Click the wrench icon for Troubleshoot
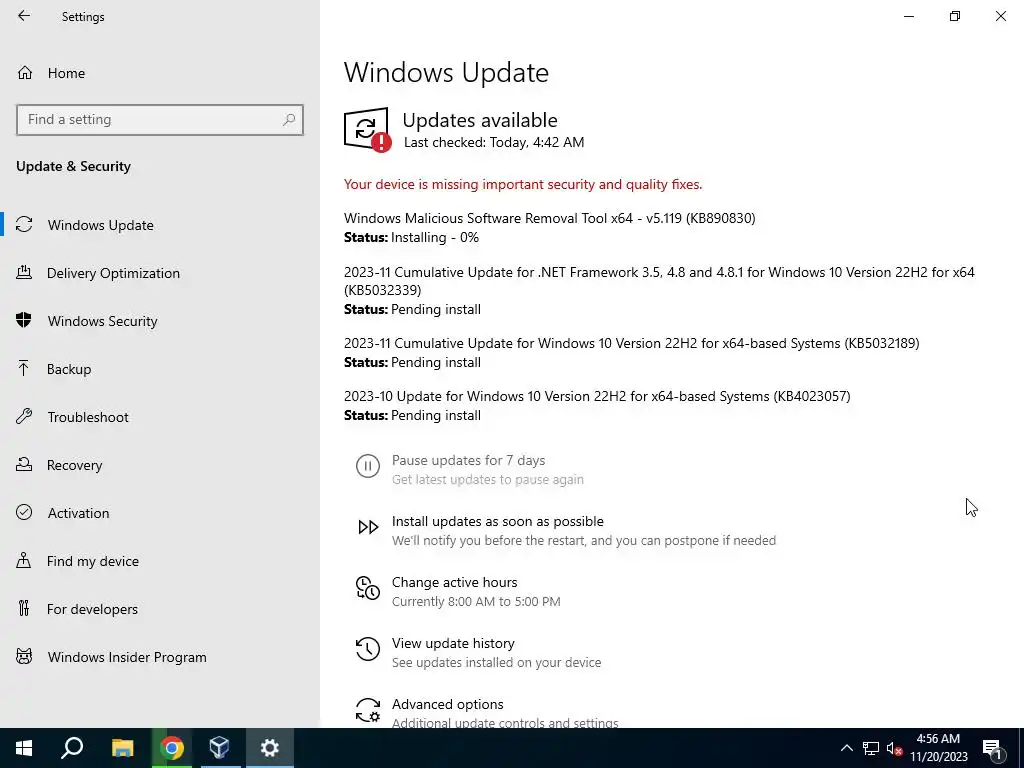This screenshot has width=1024, height=768. click(x=24, y=416)
